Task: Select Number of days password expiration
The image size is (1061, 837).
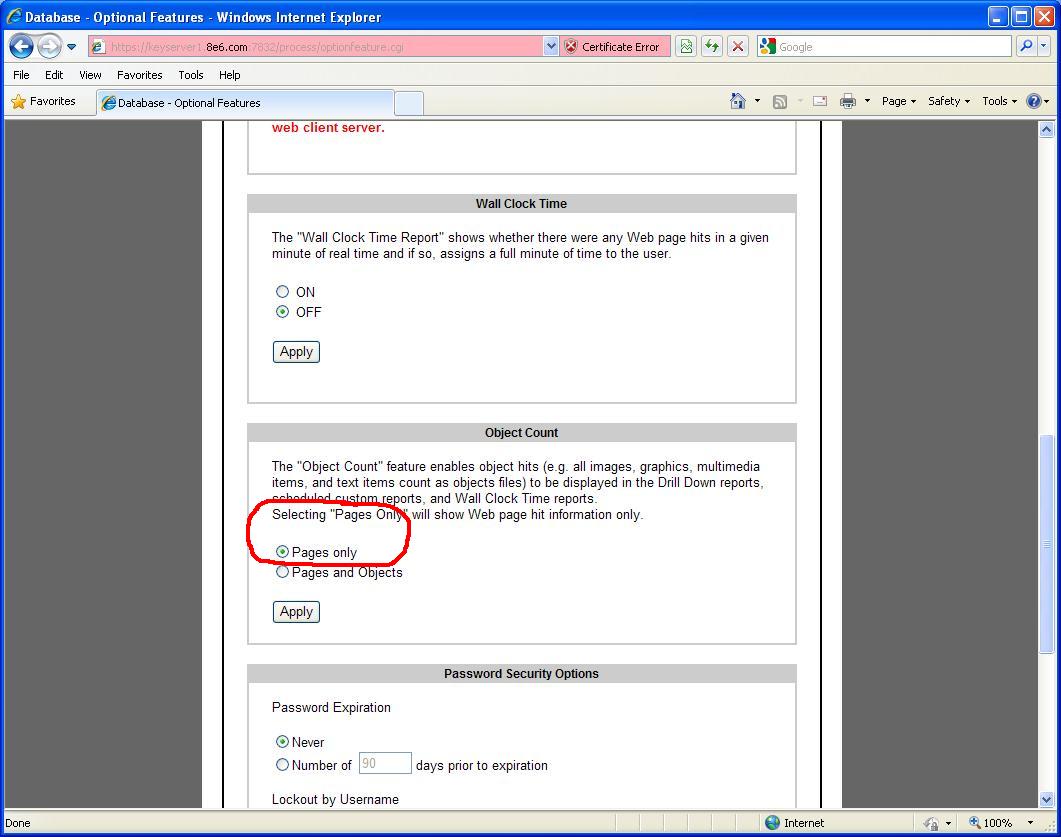Action: pyautogui.click(x=283, y=765)
